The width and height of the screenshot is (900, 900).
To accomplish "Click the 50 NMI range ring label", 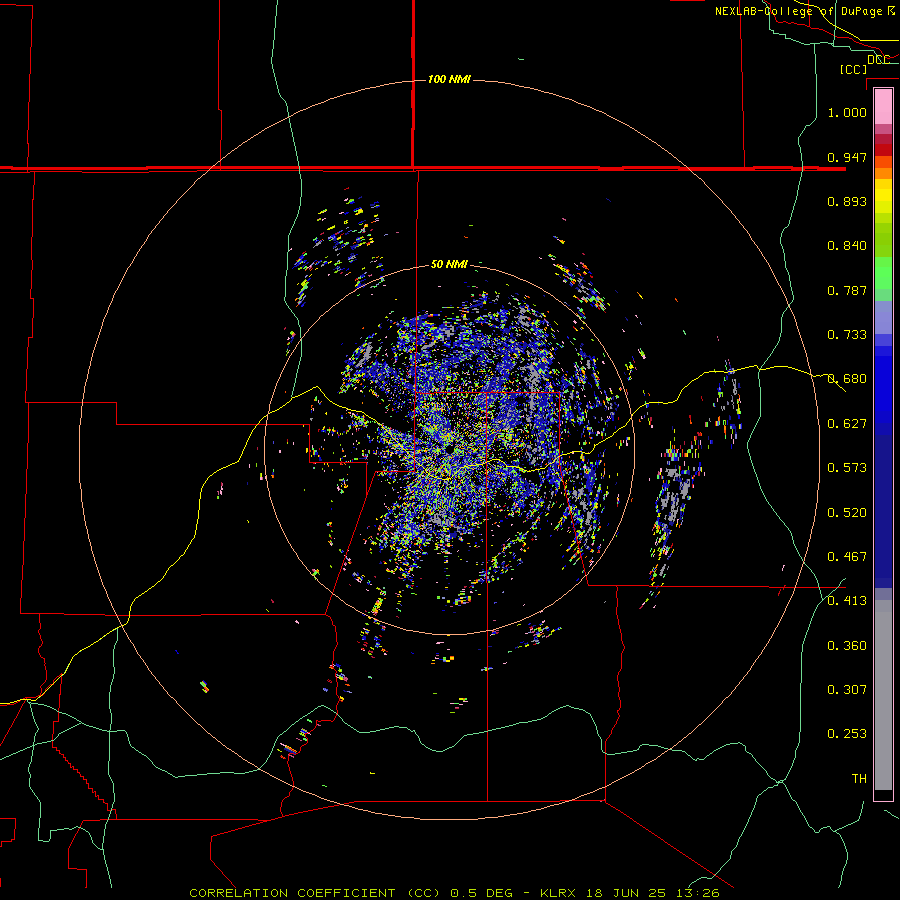I will (449, 264).
